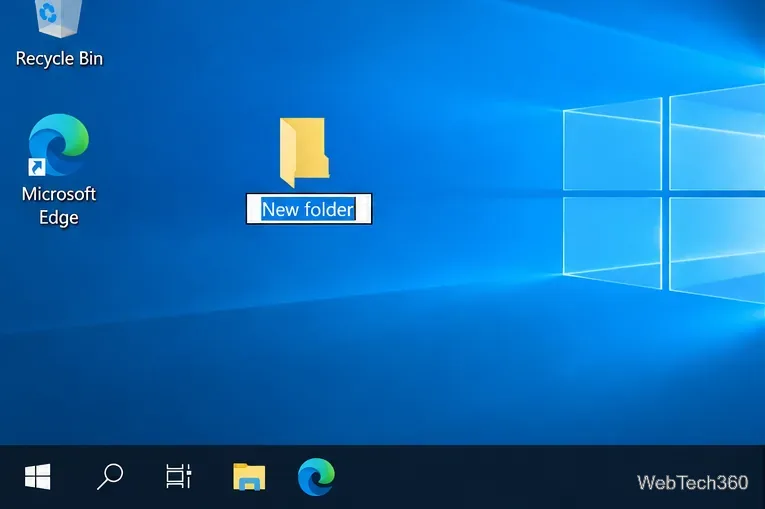Click the Microsoft Edge label text
Viewport: 765px width, 509px height.
point(59,205)
